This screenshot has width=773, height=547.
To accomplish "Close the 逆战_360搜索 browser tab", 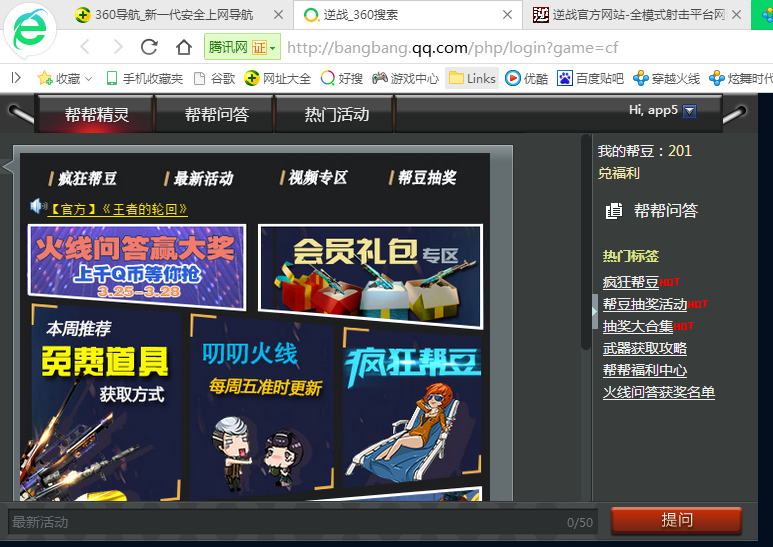I will tap(507, 15).
